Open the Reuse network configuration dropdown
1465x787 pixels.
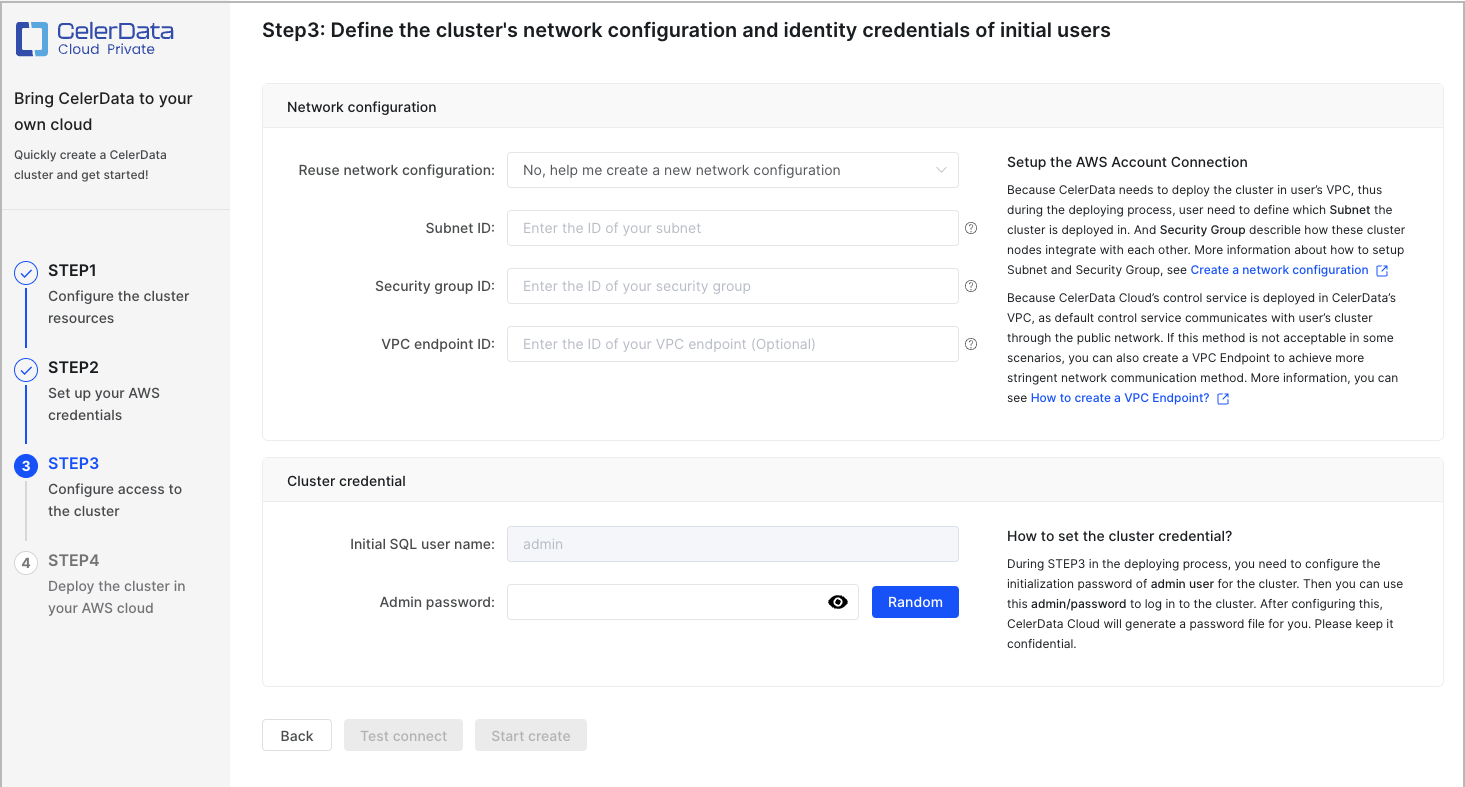(732, 170)
